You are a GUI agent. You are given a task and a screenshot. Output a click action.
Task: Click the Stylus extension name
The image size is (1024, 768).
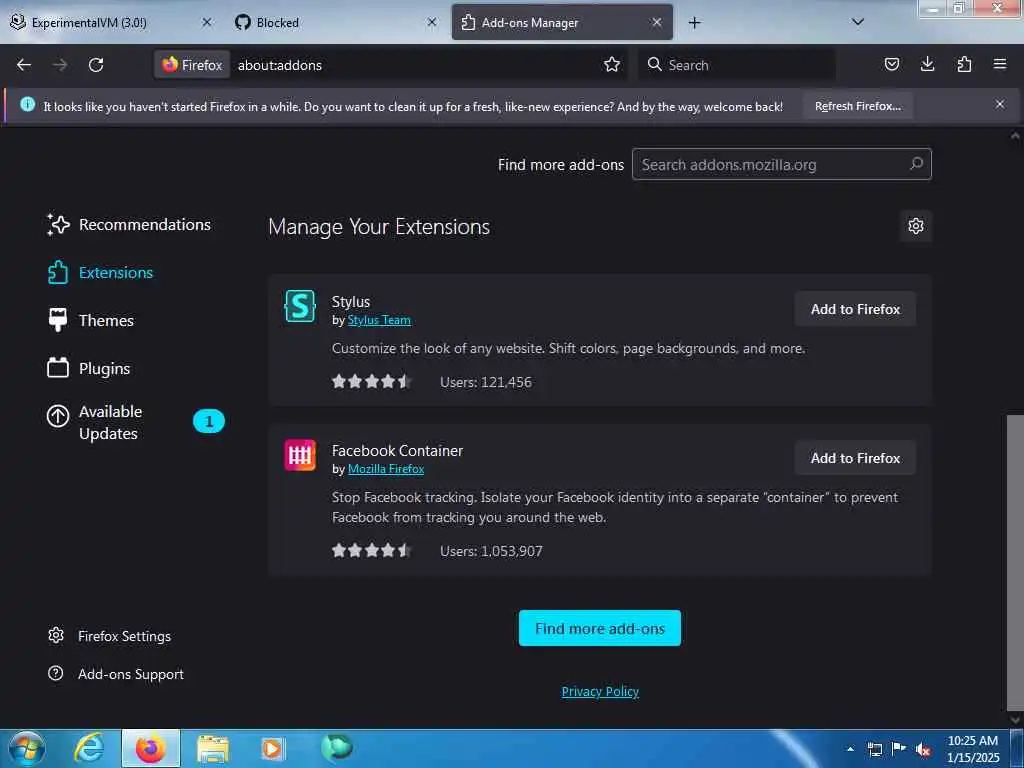(351, 302)
